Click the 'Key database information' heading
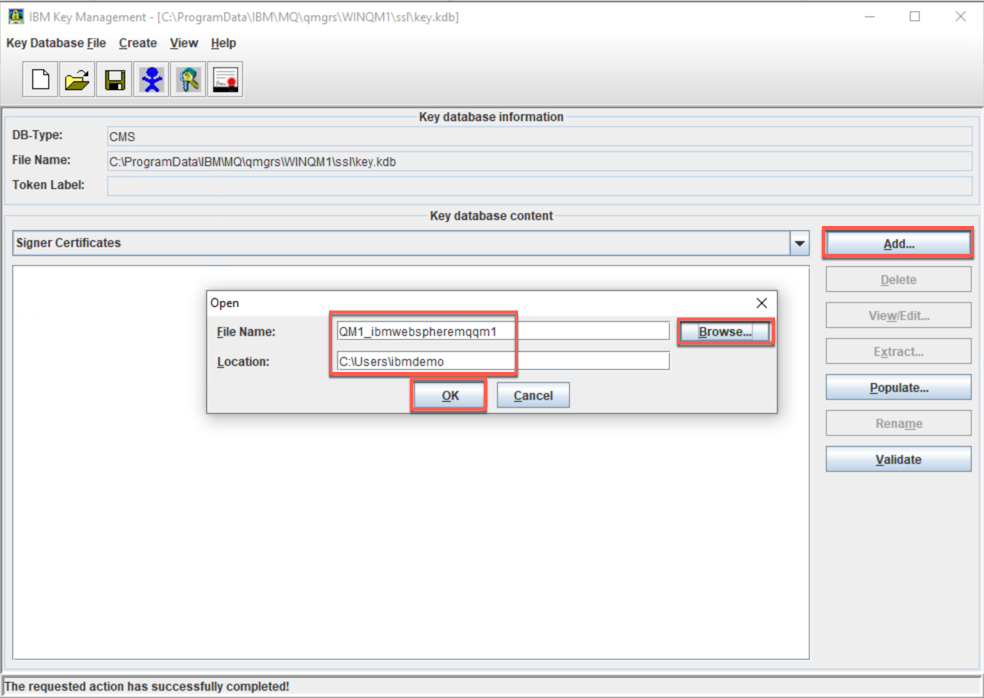This screenshot has height=698, width=984. point(491,117)
